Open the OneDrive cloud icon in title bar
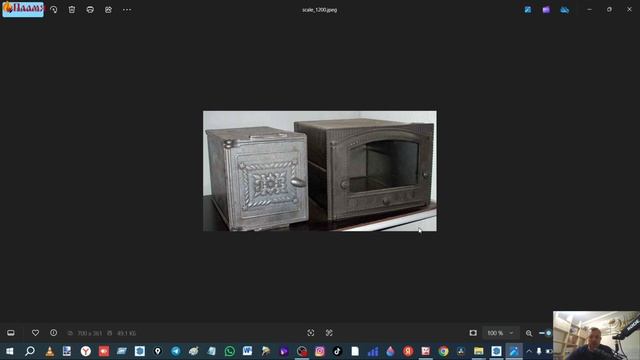 pos(564,9)
